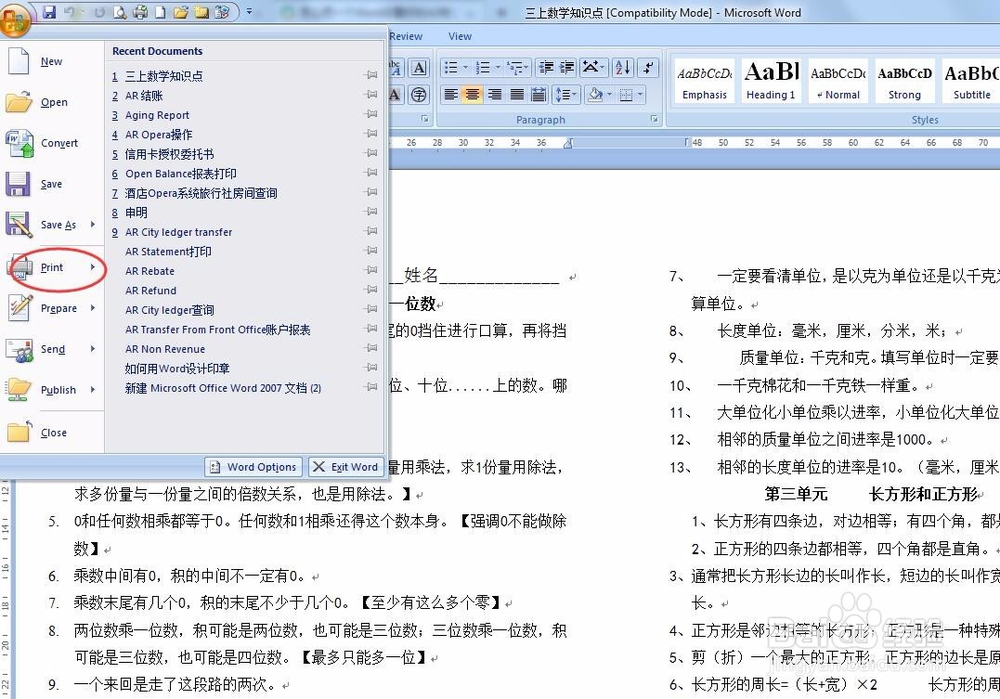Pin the Aging Report recent document
1000x699 pixels.
371,115
